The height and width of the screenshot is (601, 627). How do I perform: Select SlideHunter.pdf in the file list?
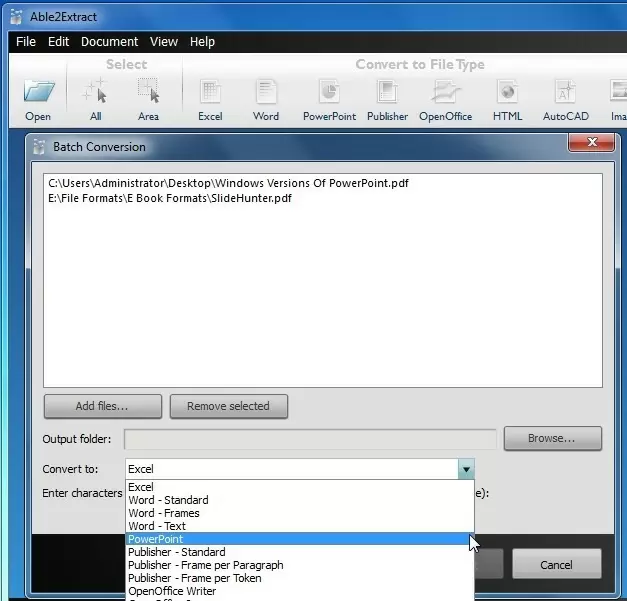170,198
